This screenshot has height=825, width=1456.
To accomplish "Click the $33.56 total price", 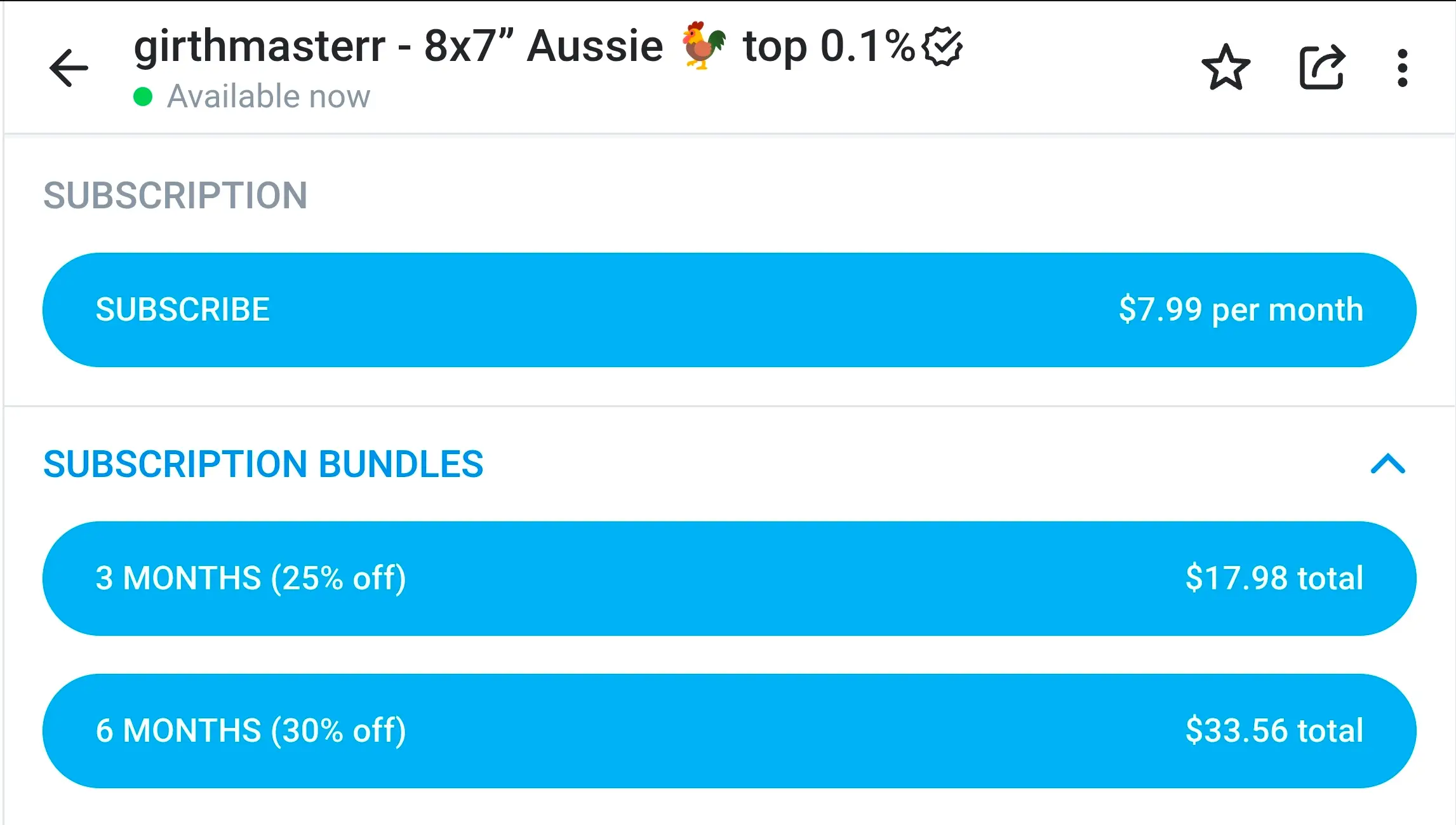I will (x=1274, y=730).
